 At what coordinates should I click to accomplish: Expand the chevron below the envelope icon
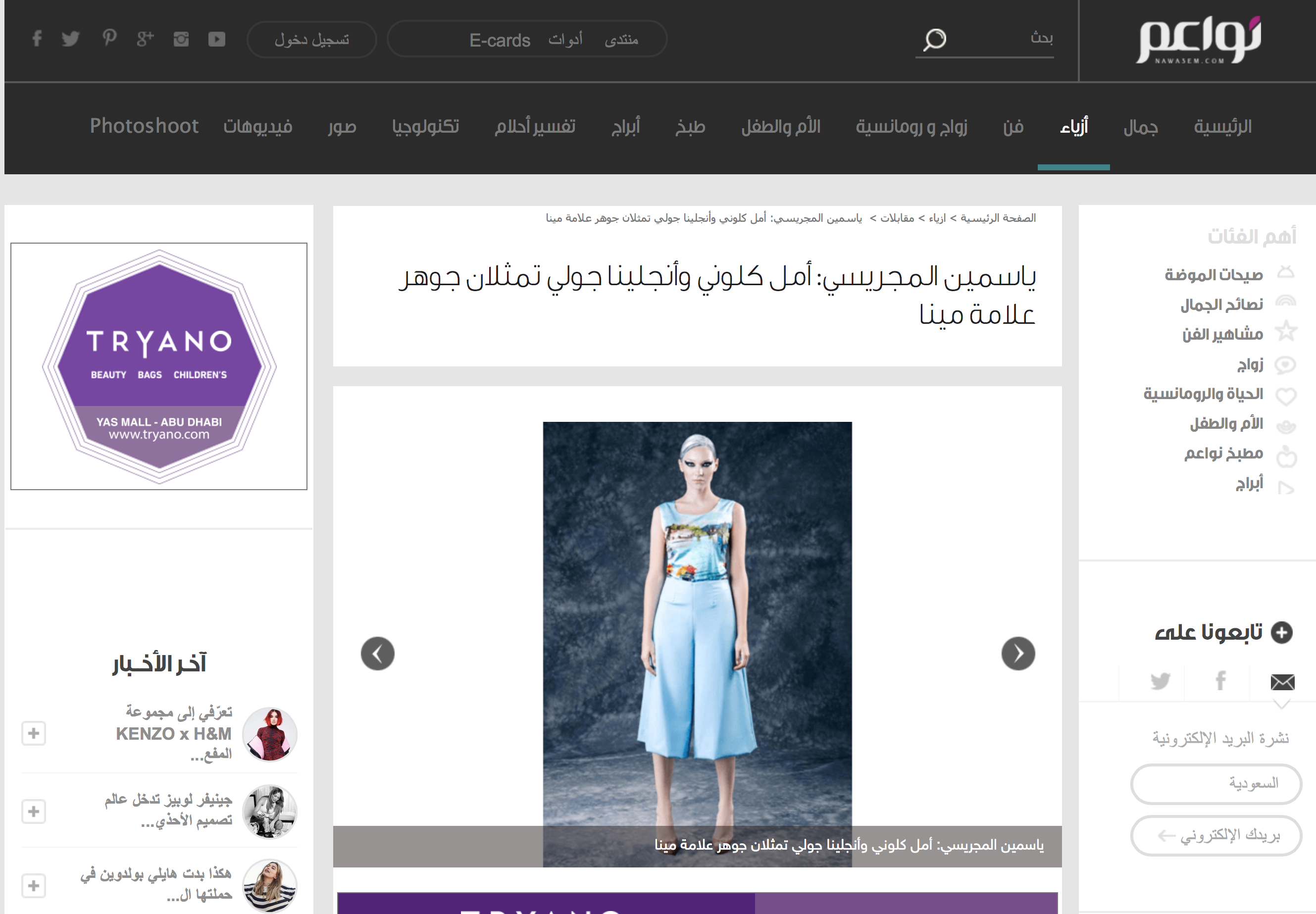click(1282, 704)
